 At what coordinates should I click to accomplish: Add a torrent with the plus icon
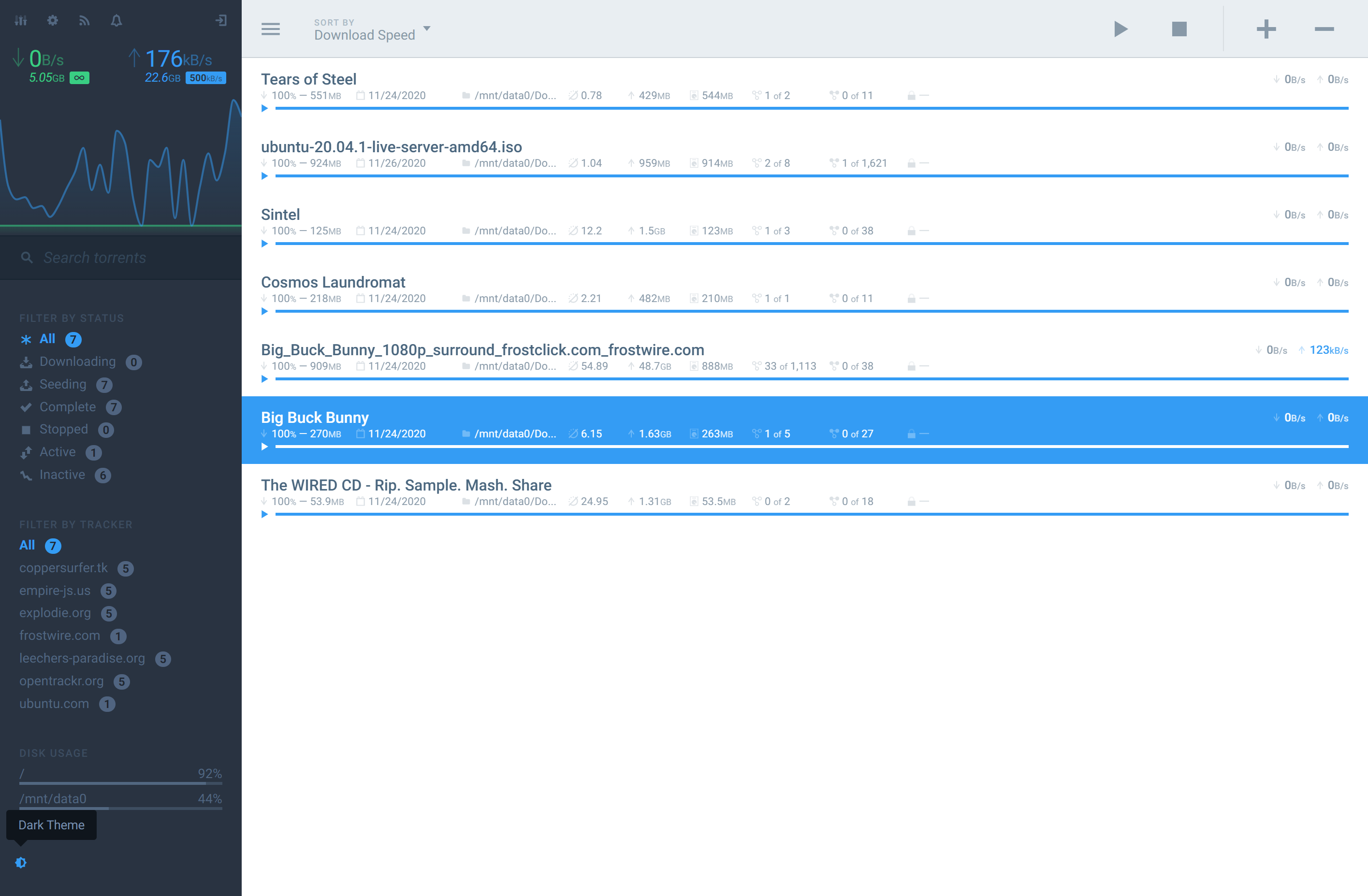point(1266,29)
